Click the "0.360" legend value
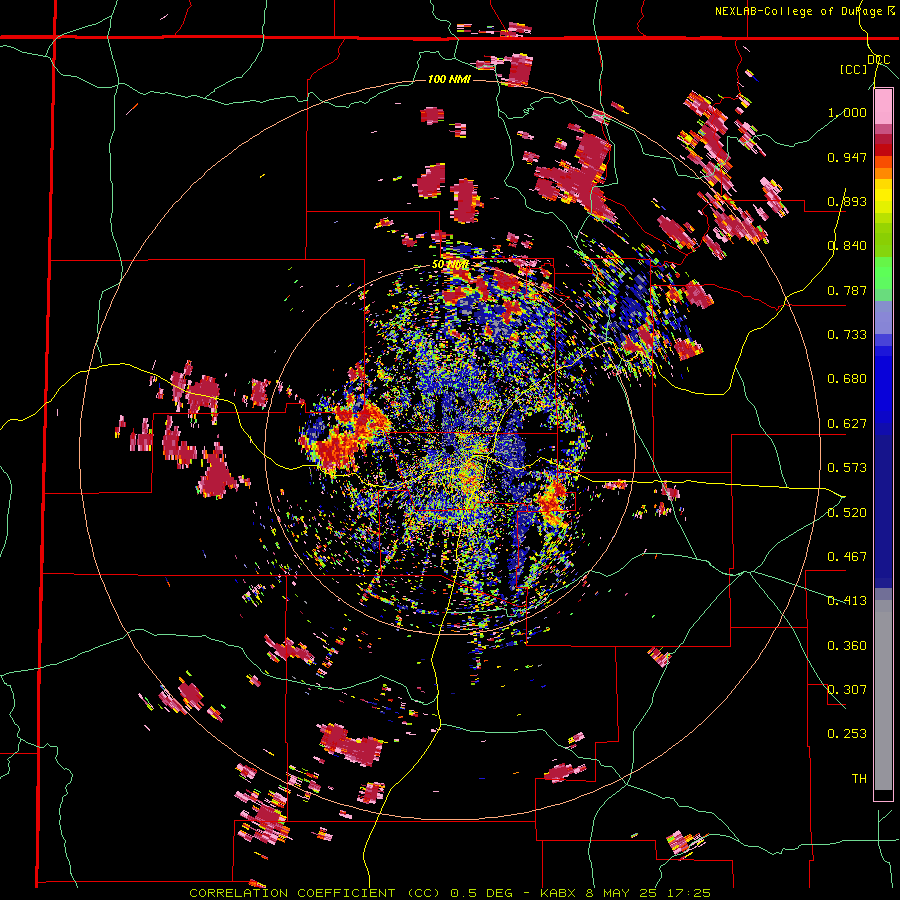900x900 pixels. point(847,645)
